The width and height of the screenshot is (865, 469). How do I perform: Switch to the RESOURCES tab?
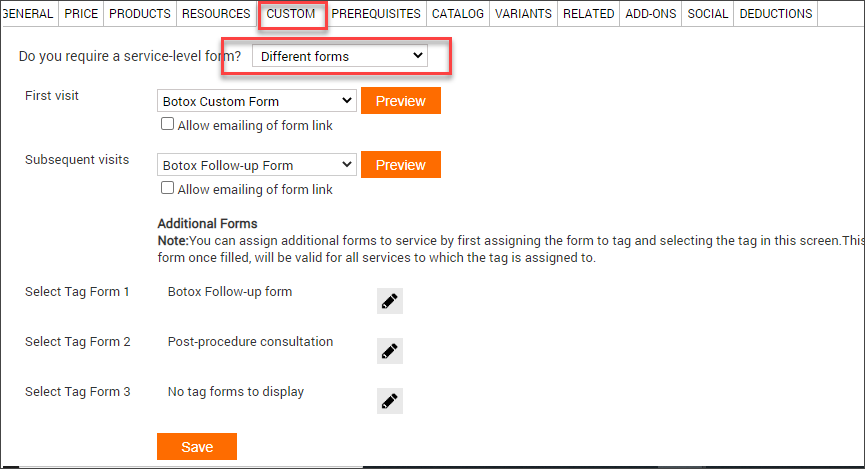click(216, 13)
